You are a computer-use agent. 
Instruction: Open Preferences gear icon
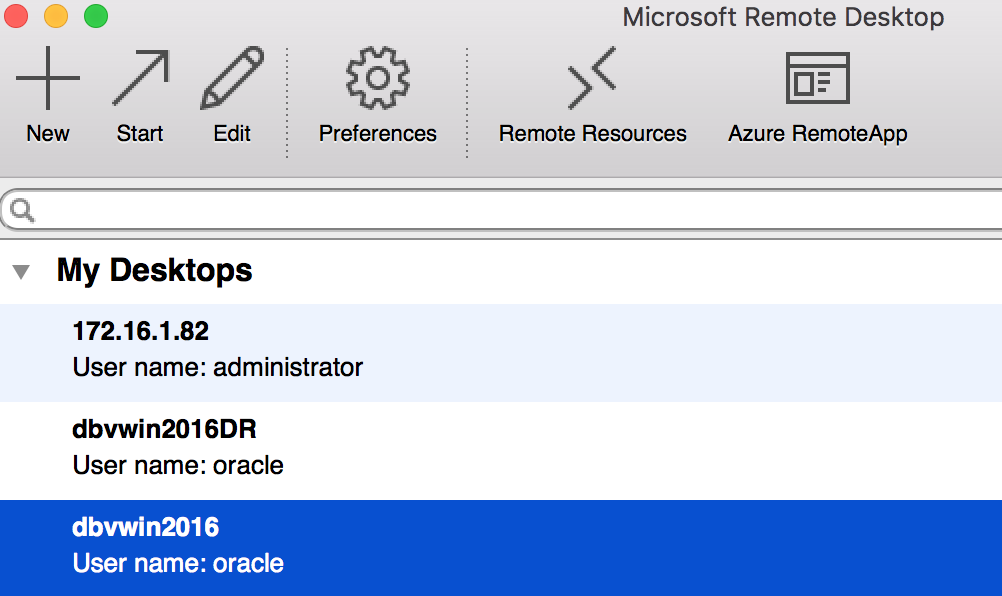(378, 77)
